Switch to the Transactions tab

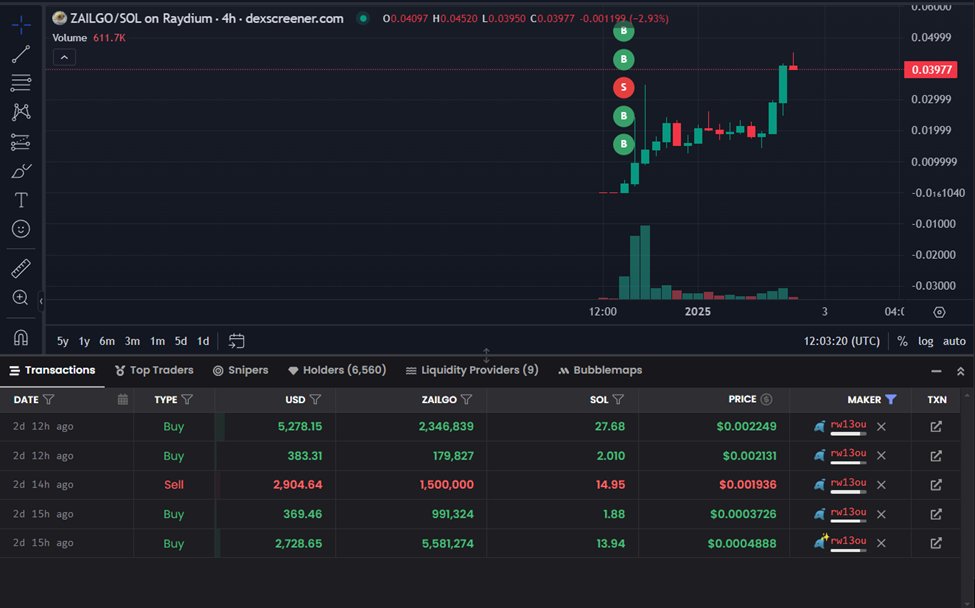(x=52, y=371)
